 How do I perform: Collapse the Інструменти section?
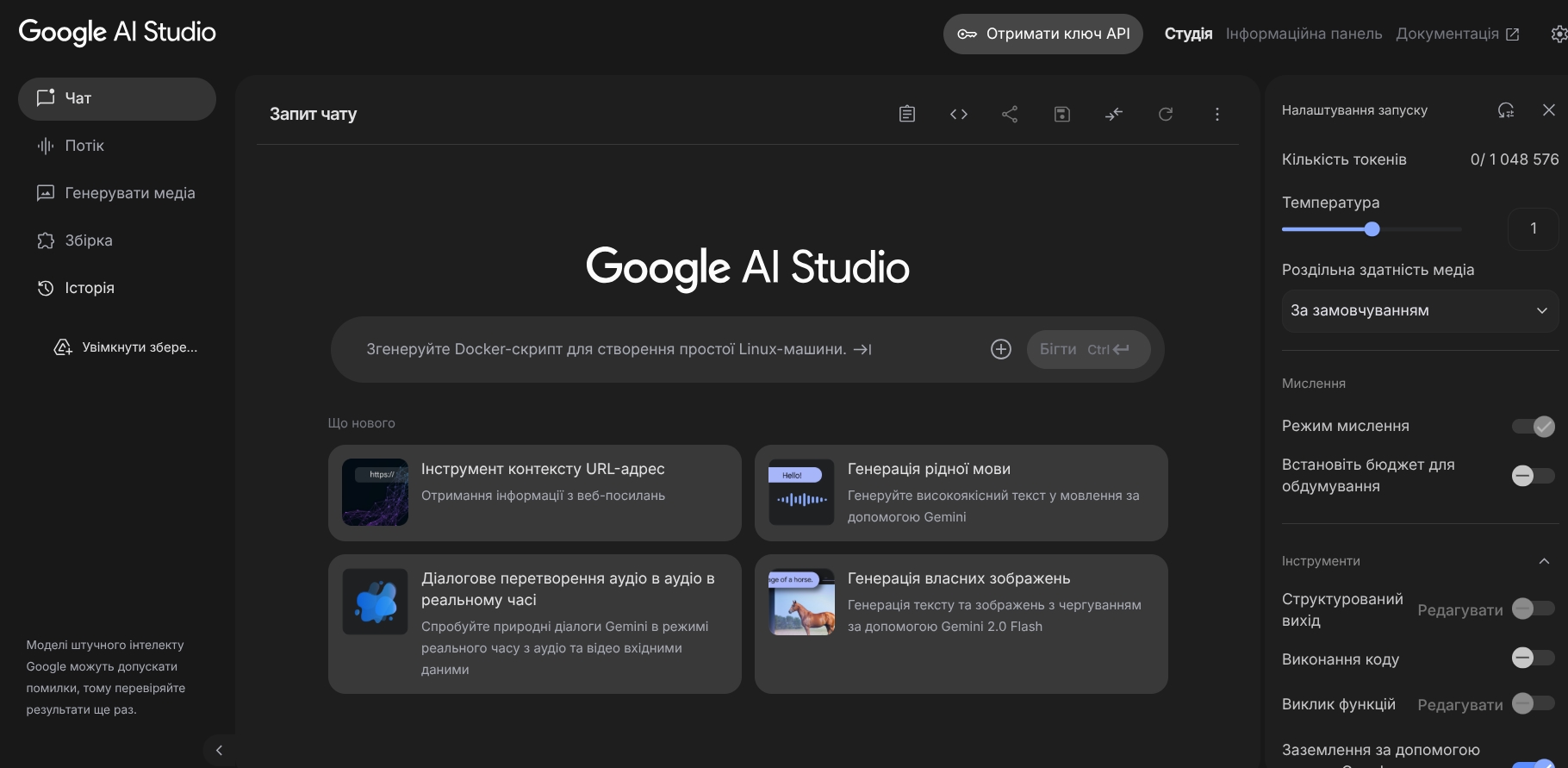point(1545,561)
